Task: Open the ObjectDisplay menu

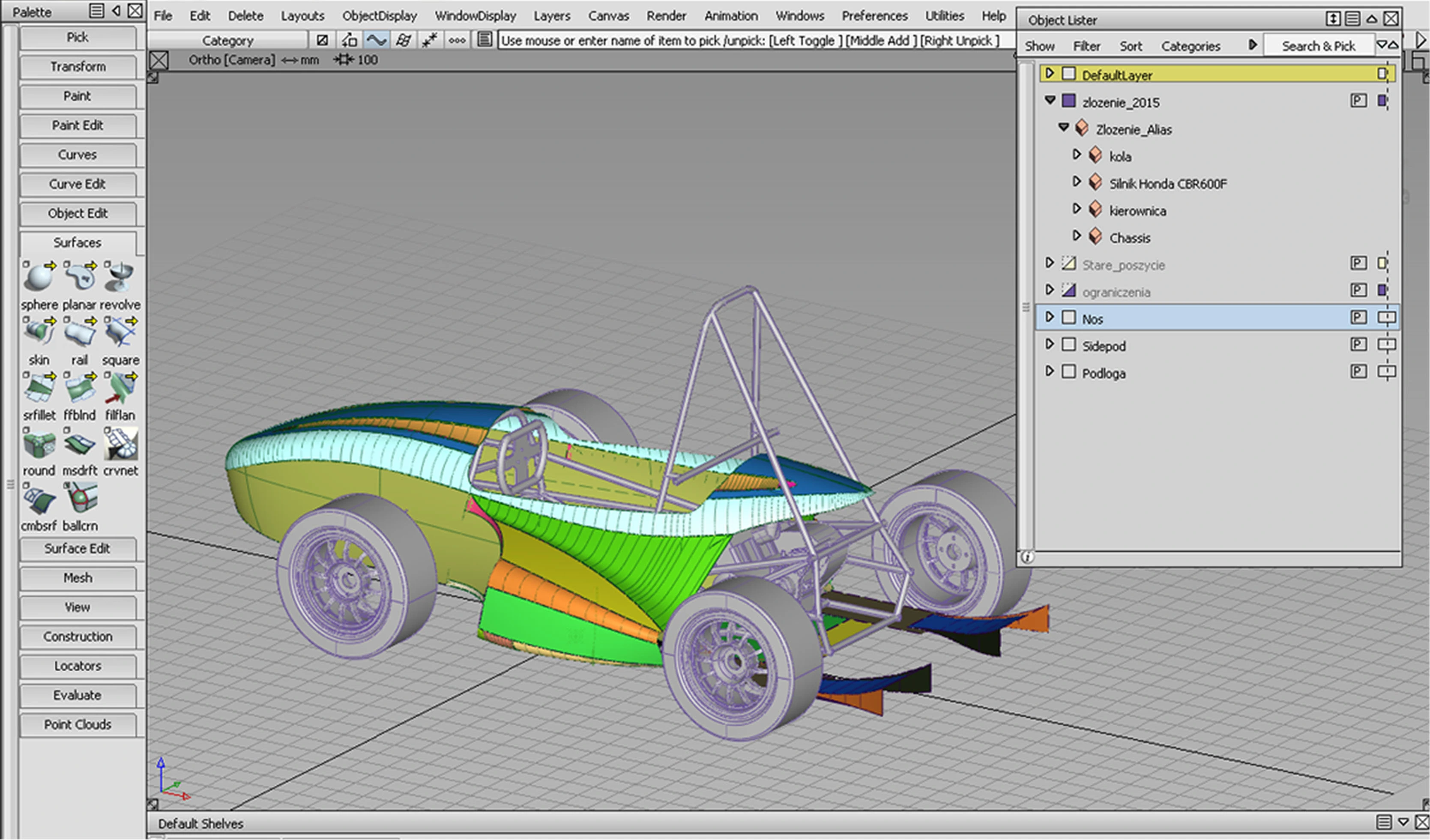Action: (379, 16)
